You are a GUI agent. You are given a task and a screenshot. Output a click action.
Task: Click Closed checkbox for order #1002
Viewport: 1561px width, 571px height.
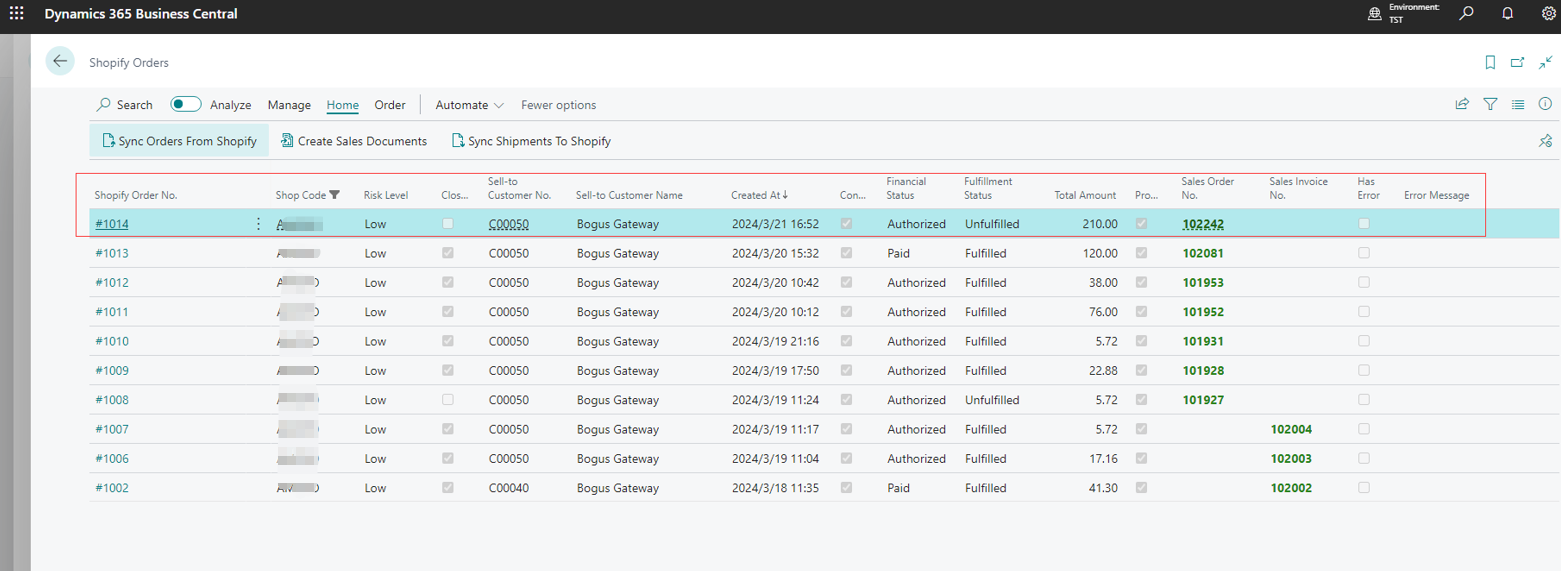point(448,488)
